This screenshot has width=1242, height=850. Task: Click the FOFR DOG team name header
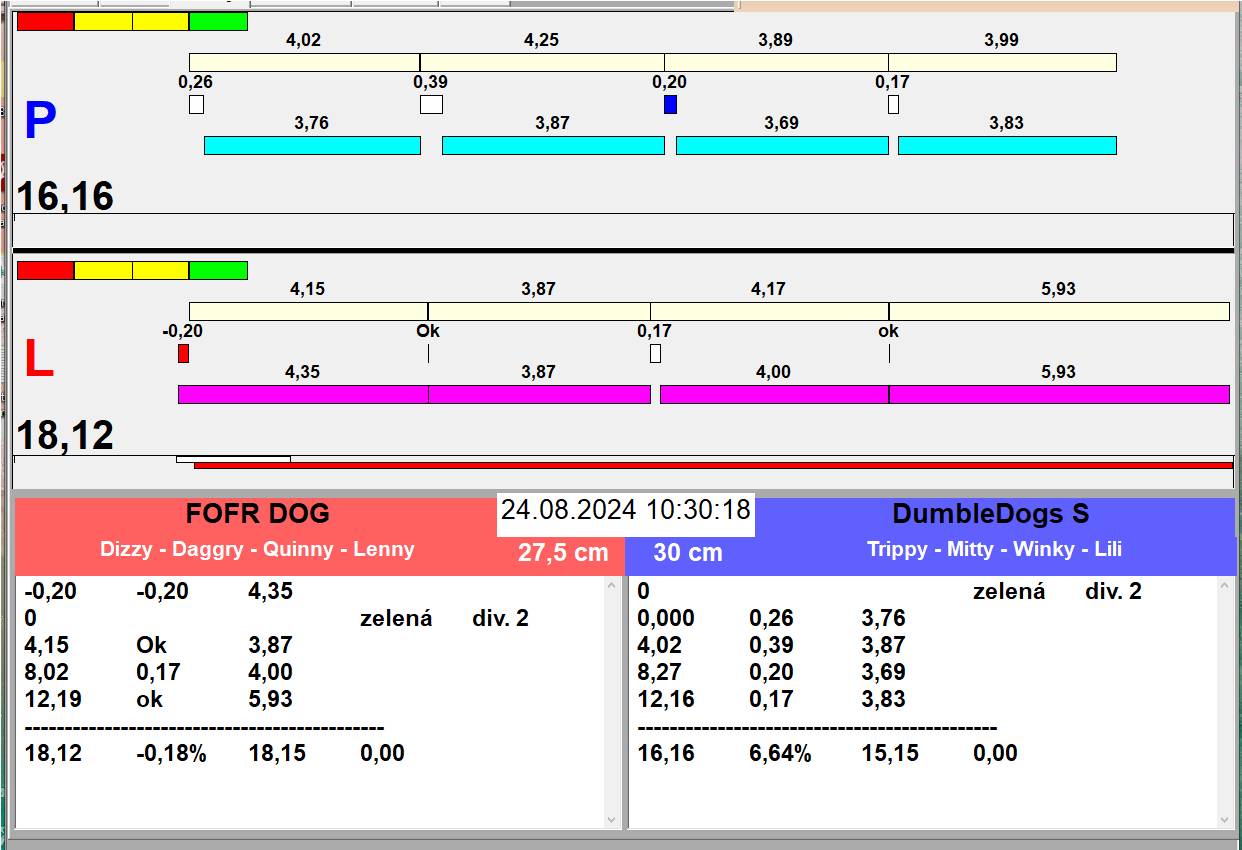258,514
